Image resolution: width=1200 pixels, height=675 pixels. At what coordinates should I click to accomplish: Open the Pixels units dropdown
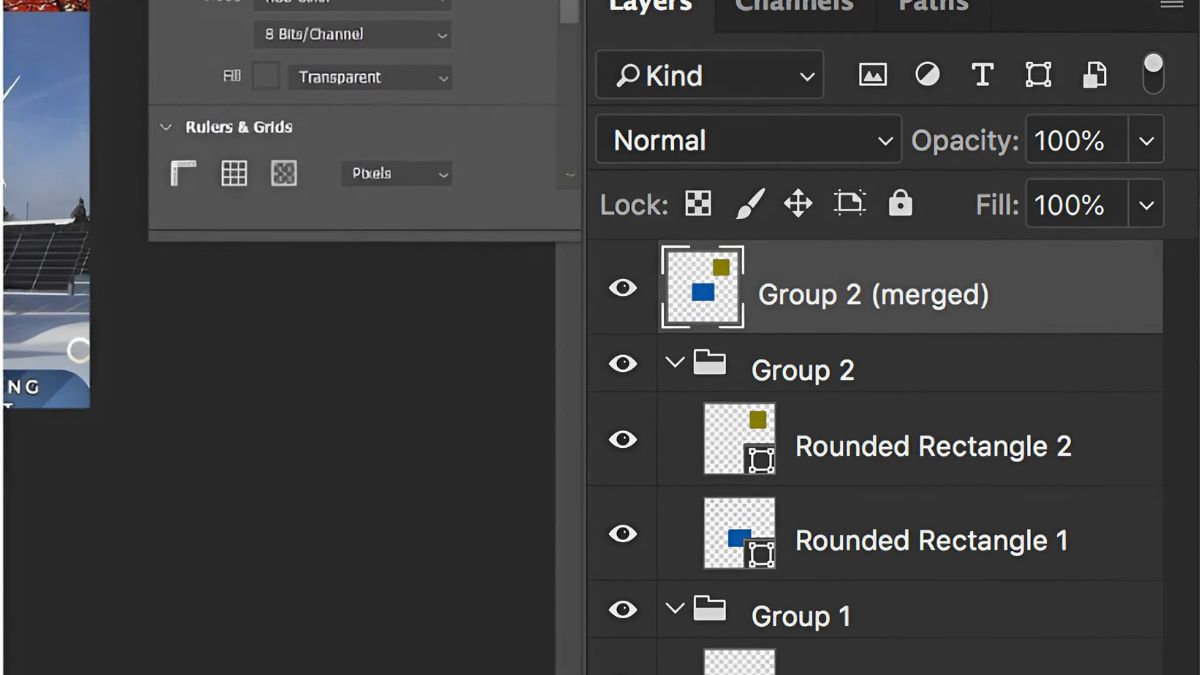click(396, 174)
